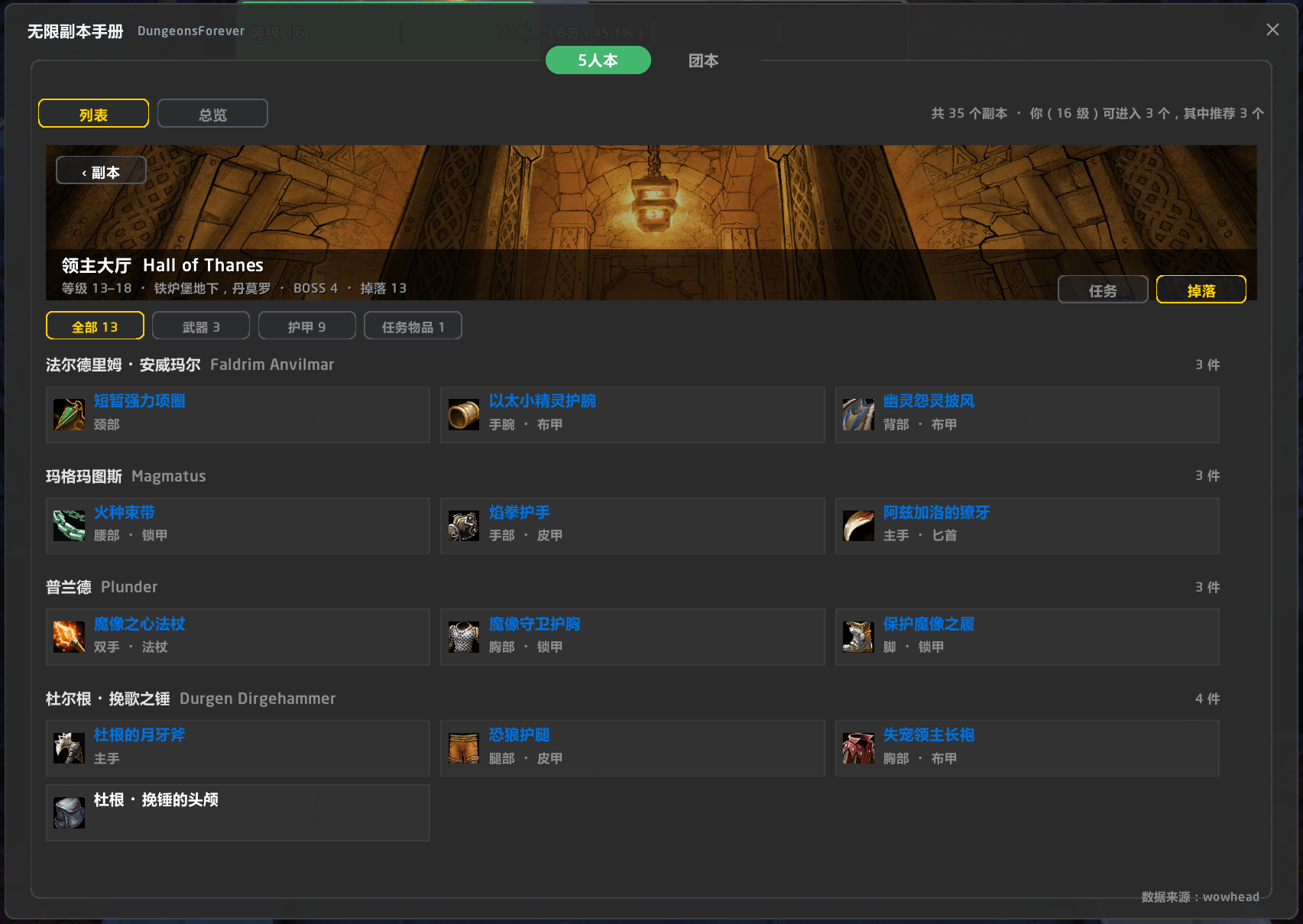
Task: Open the 魔像之心法杖 item link
Action: tap(140, 624)
